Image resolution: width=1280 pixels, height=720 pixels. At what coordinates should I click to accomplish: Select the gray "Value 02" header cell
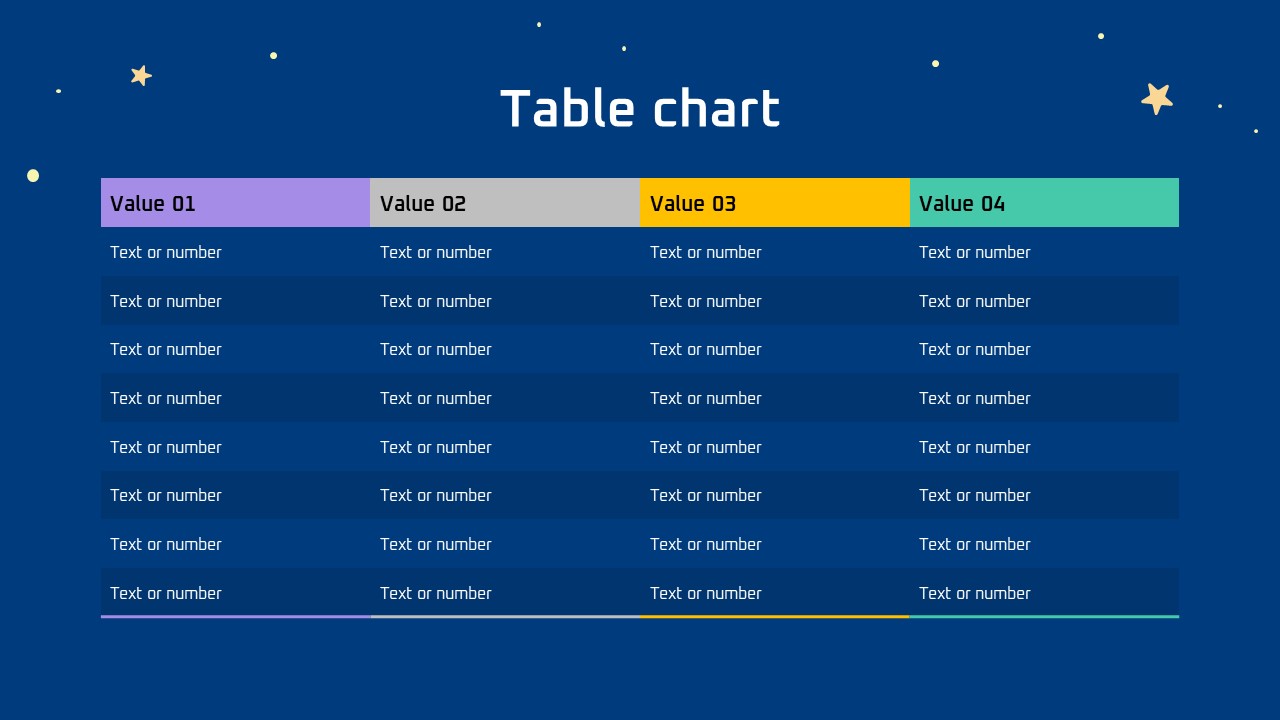[505, 203]
